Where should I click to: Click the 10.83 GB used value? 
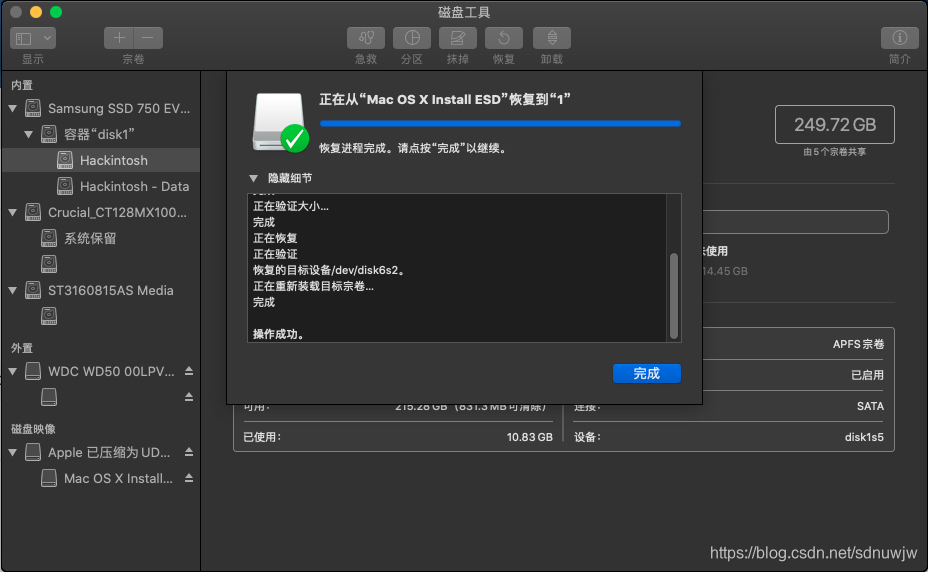pyautogui.click(x=530, y=438)
